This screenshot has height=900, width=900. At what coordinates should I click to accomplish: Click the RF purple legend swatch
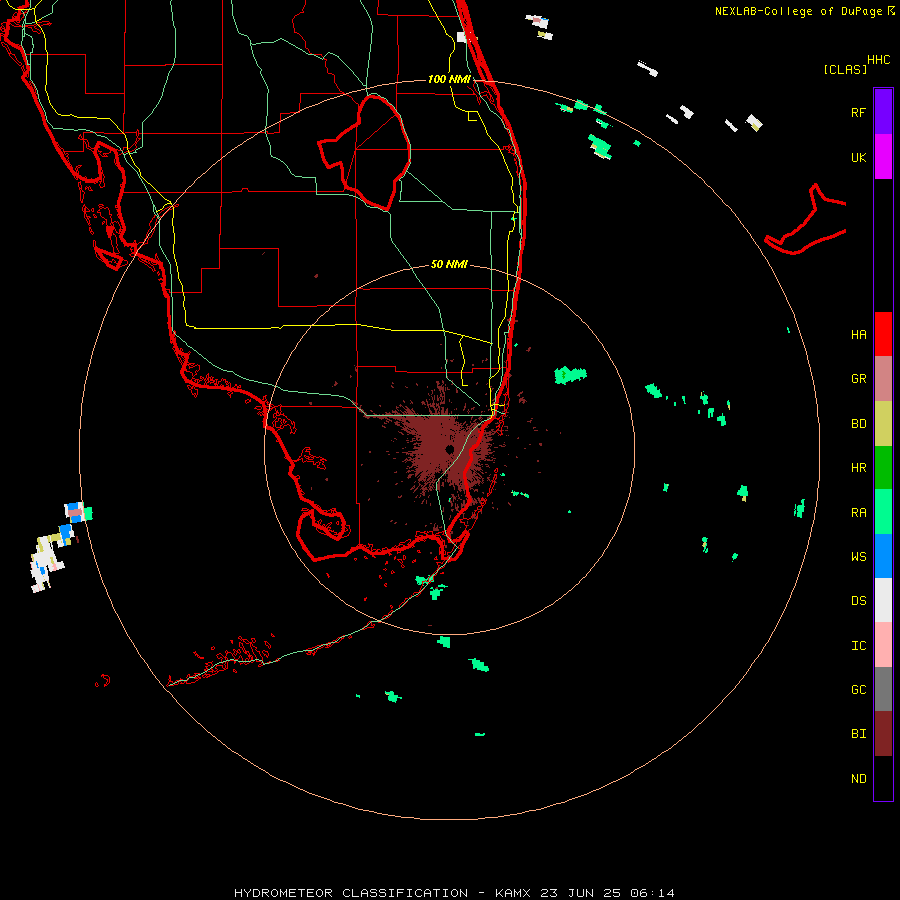(x=883, y=112)
